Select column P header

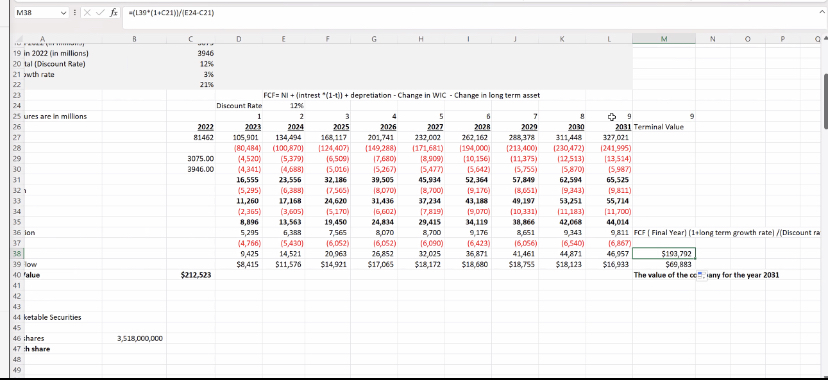pyautogui.click(x=783, y=39)
